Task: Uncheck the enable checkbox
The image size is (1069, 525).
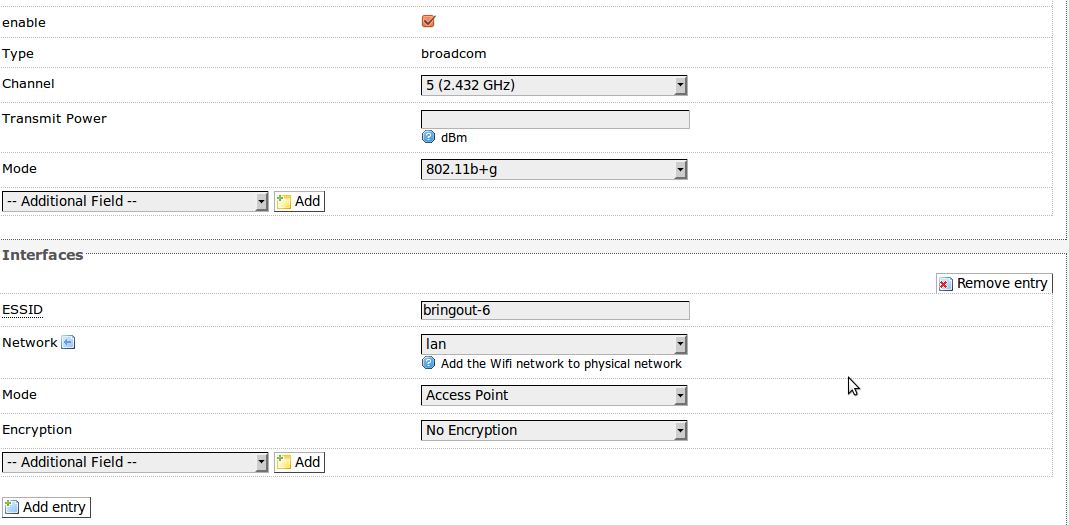Action: [428, 21]
